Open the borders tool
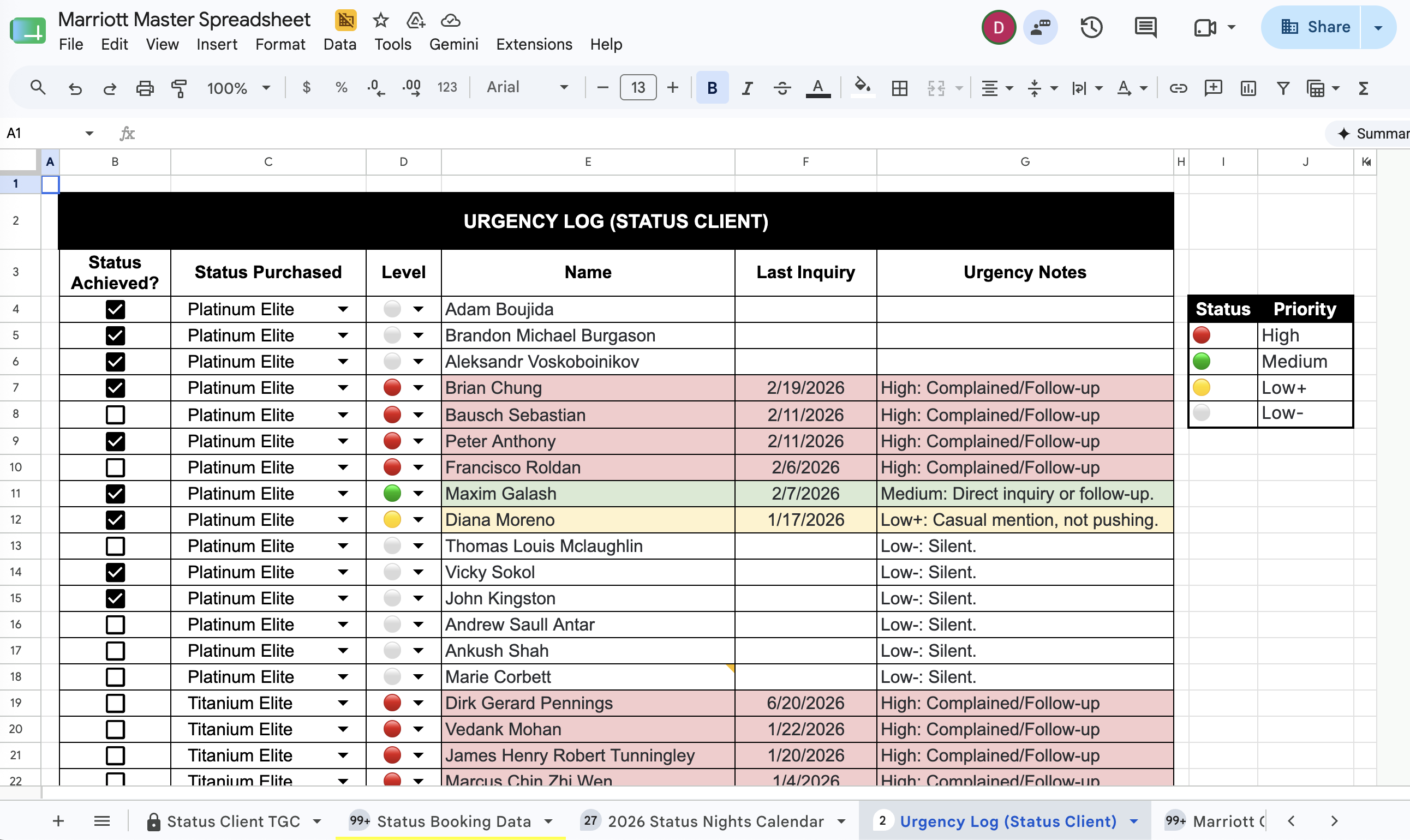Viewport: 1410px width, 840px height. (x=899, y=88)
